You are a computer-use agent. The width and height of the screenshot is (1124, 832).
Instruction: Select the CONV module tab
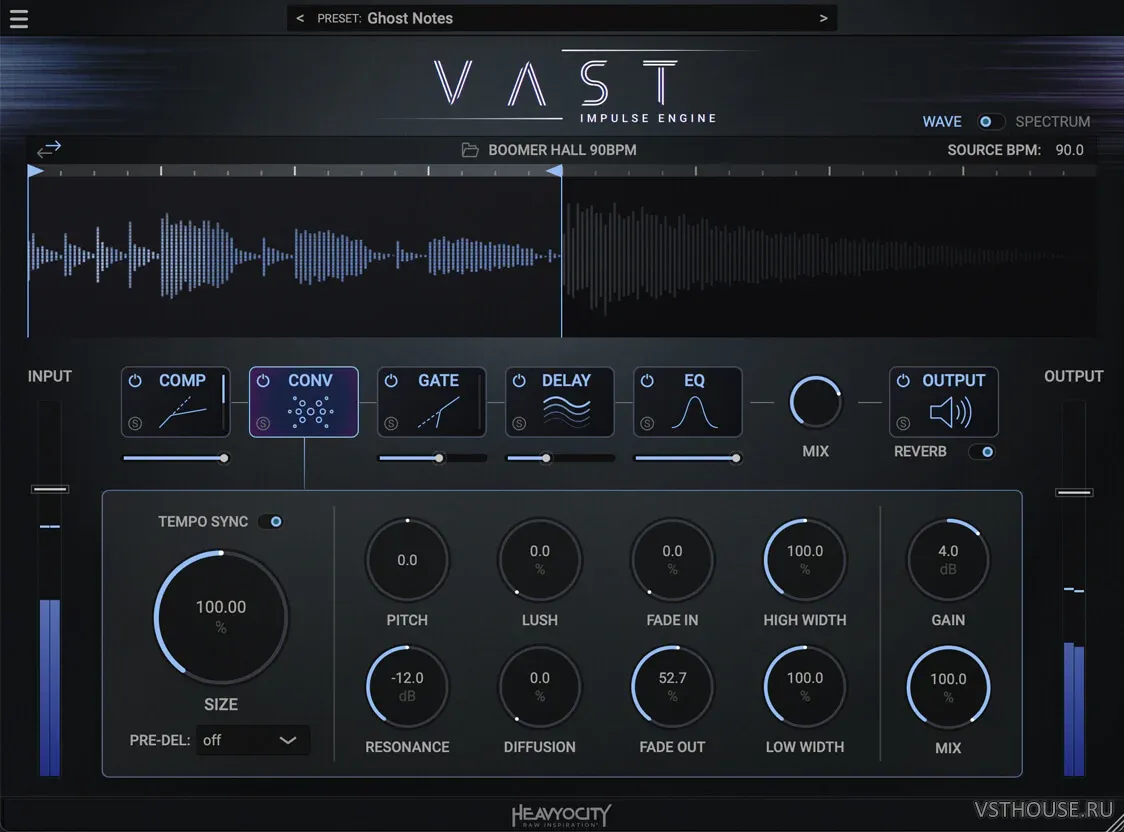[x=310, y=381]
